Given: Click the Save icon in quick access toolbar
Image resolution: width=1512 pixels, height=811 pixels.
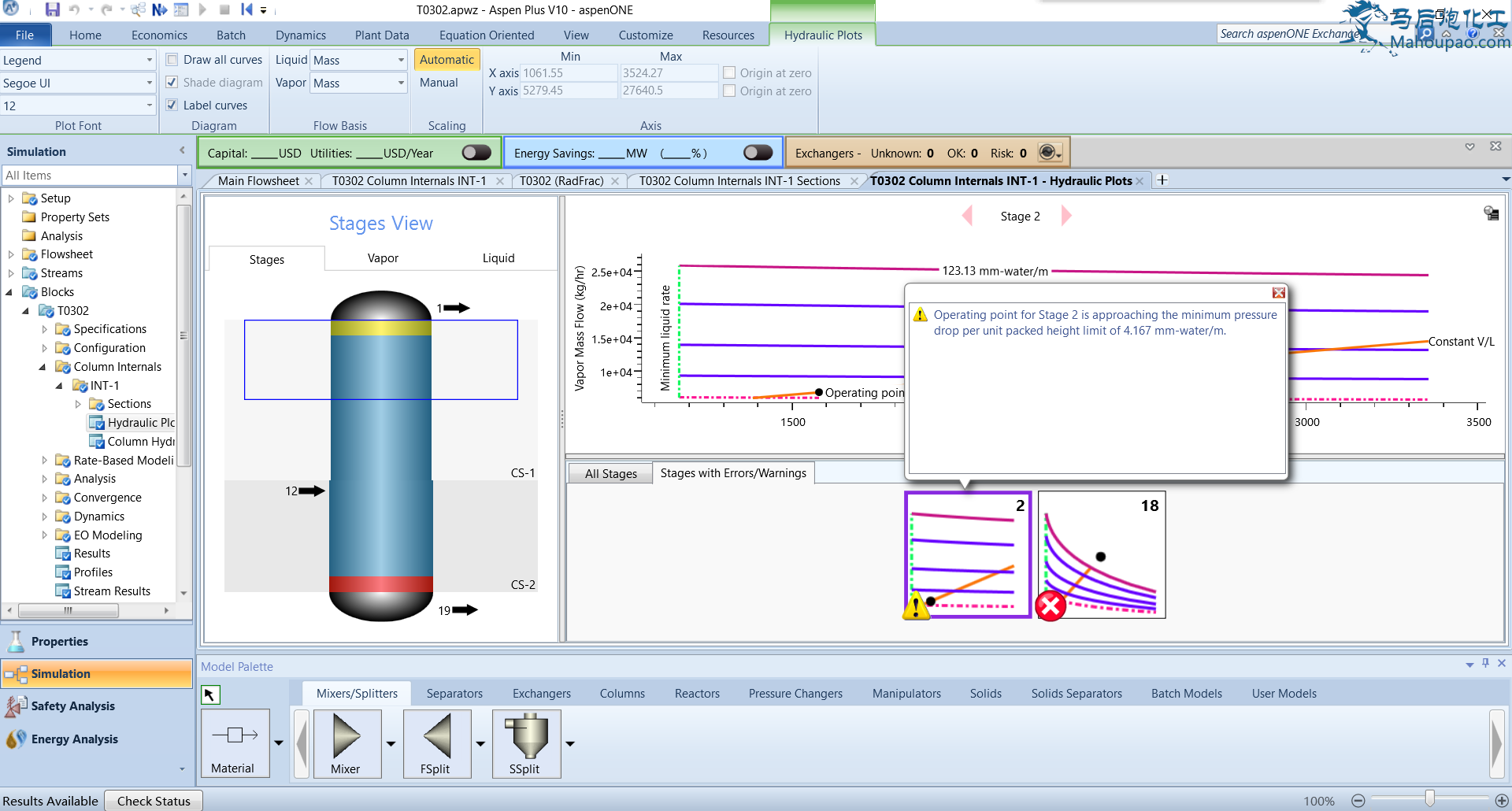Looking at the screenshot, I should point(52,9).
